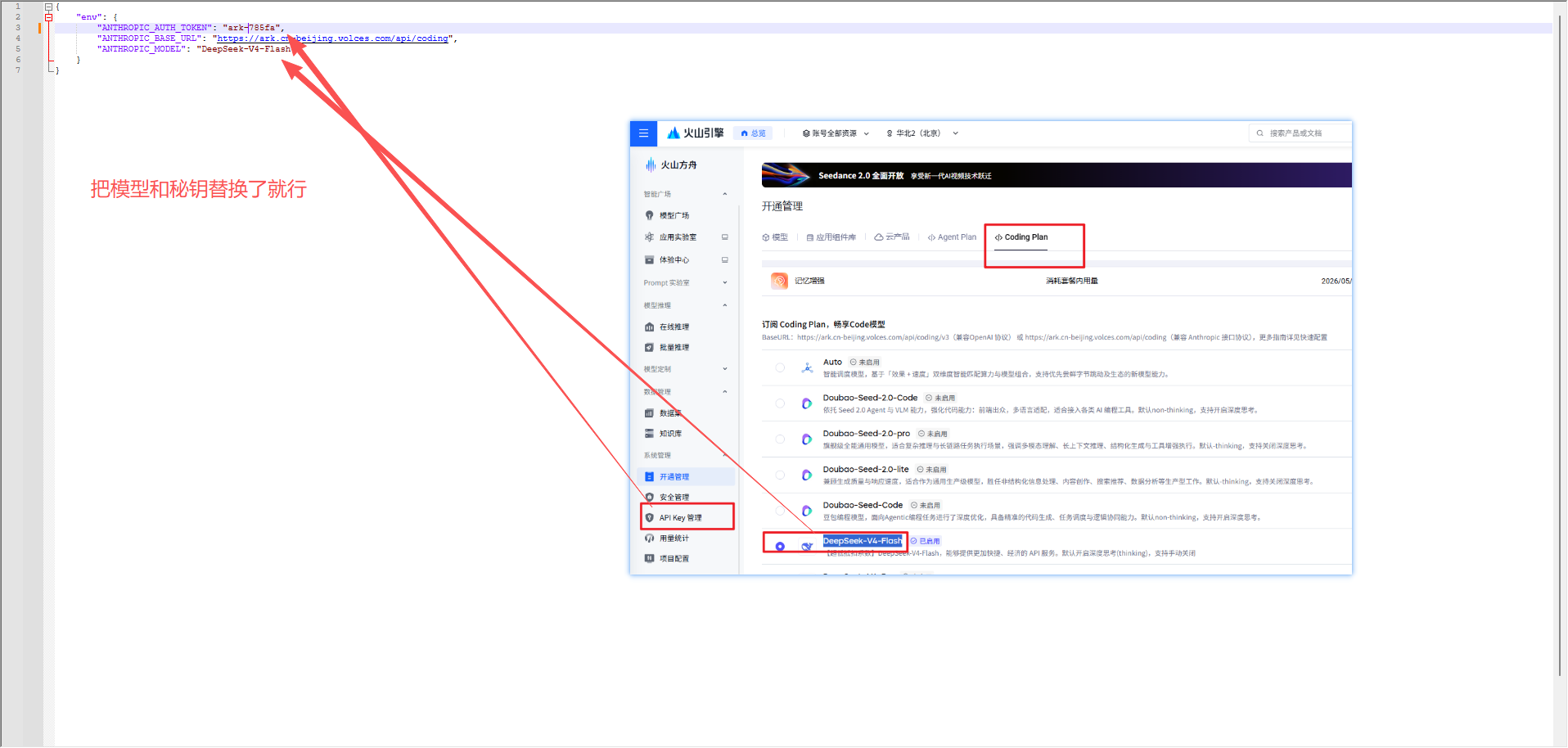Click the 知识库 sidebar icon
Viewport: 1568px width, 748px height.
point(649,434)
